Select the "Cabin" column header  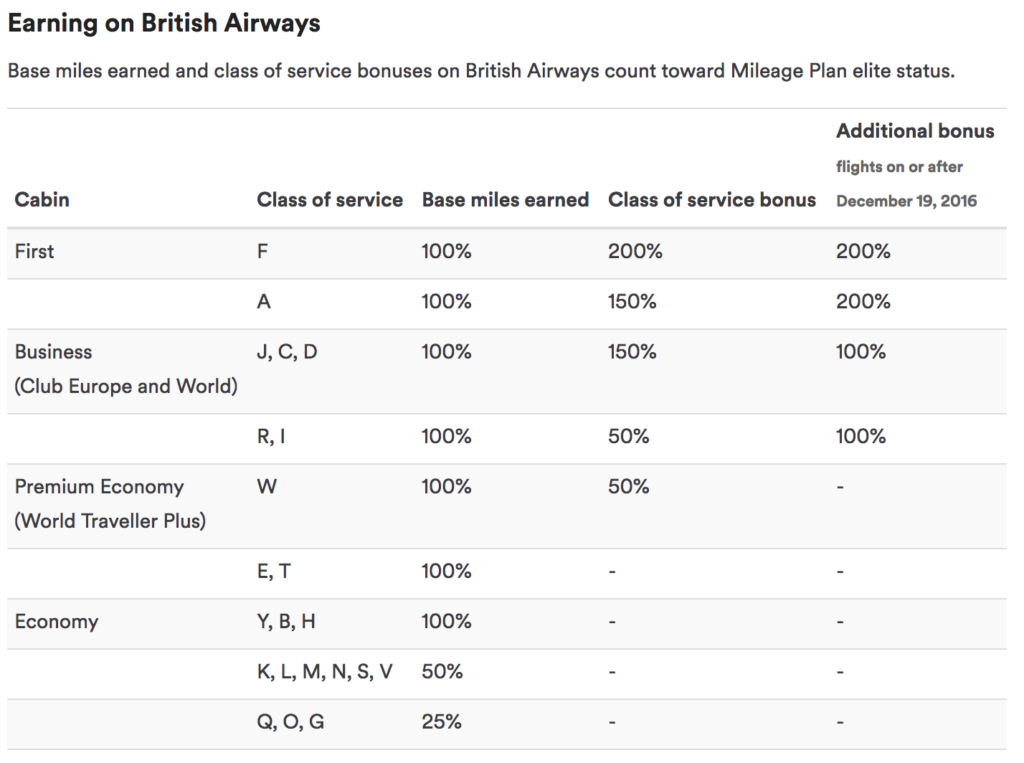[42, 199]
